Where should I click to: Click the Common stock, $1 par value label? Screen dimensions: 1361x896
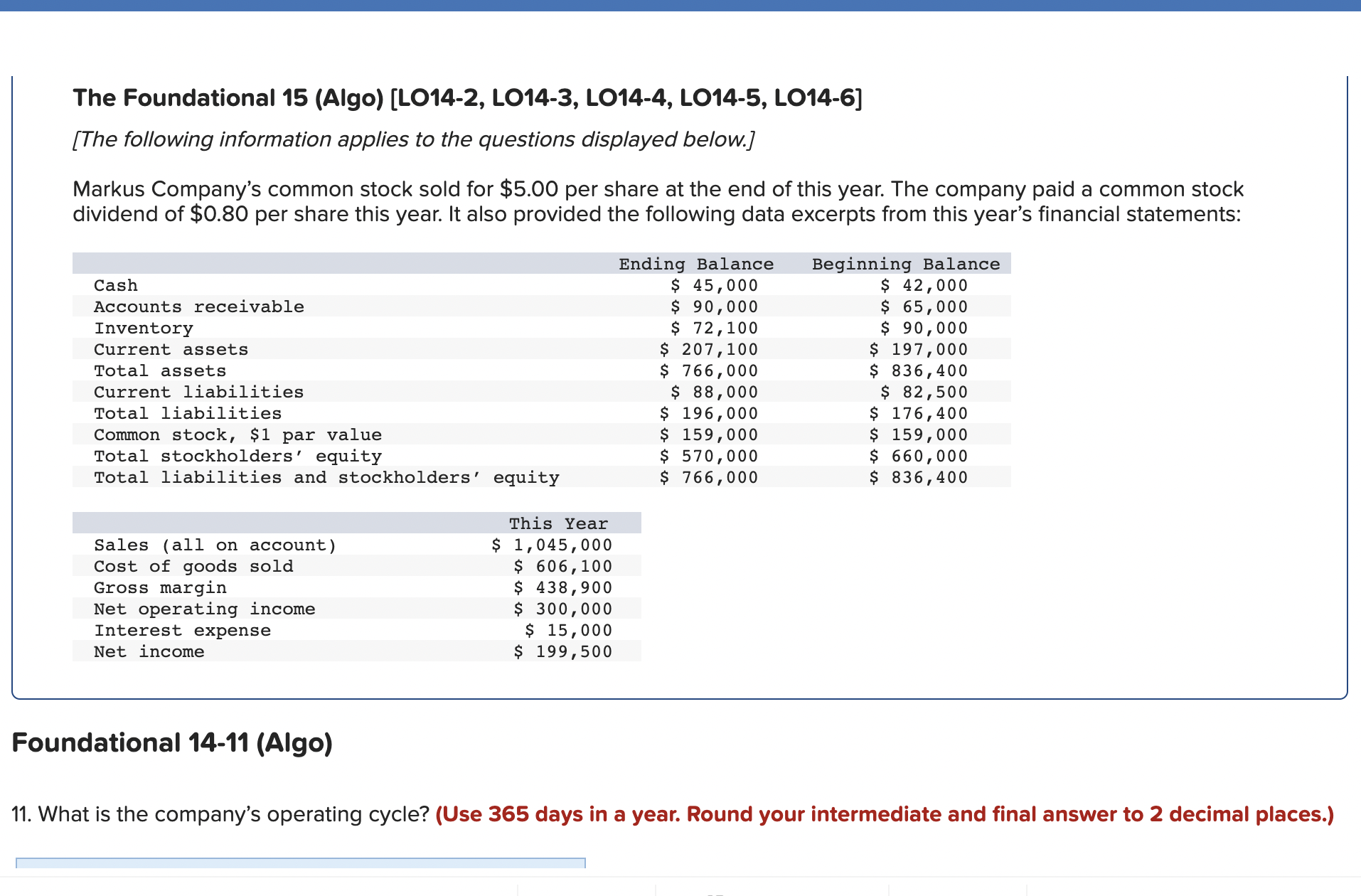pos(238,434)
